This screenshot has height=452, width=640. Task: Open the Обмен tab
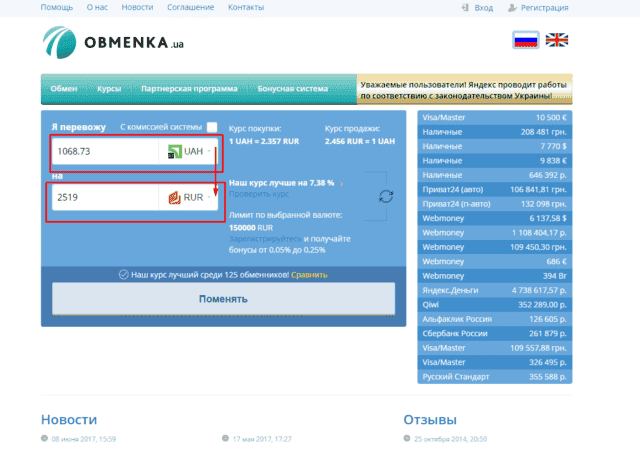click(x=64, y=89)
